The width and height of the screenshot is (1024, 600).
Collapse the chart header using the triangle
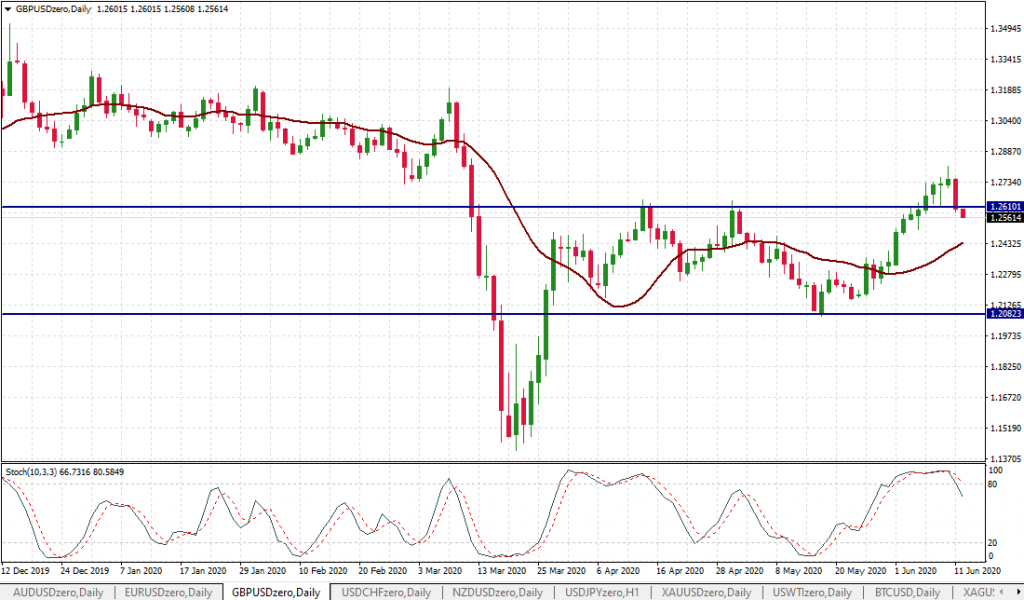[x=8, y=8]
